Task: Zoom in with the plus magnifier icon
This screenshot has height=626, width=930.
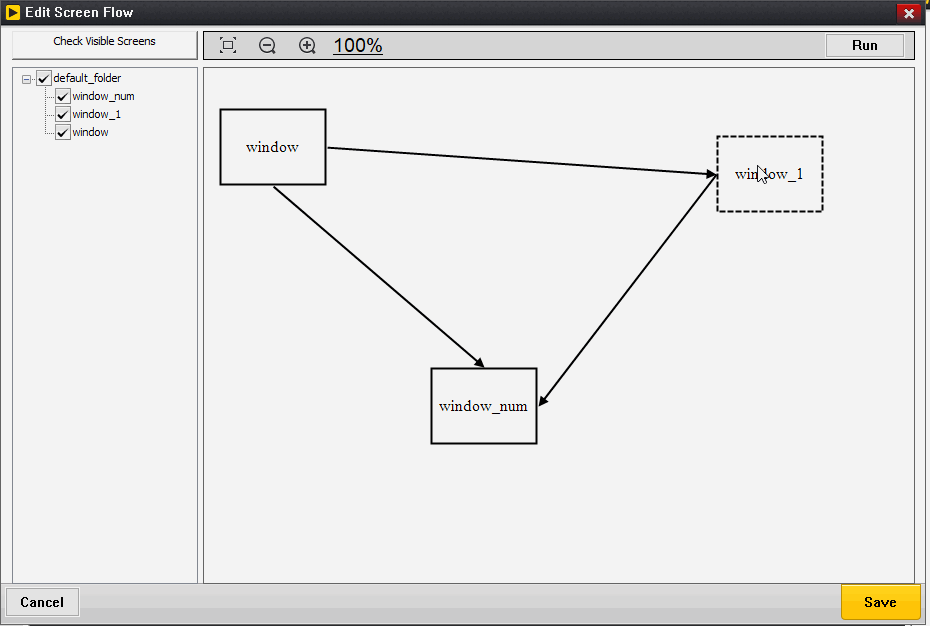Action: click(x=307, y=46)
